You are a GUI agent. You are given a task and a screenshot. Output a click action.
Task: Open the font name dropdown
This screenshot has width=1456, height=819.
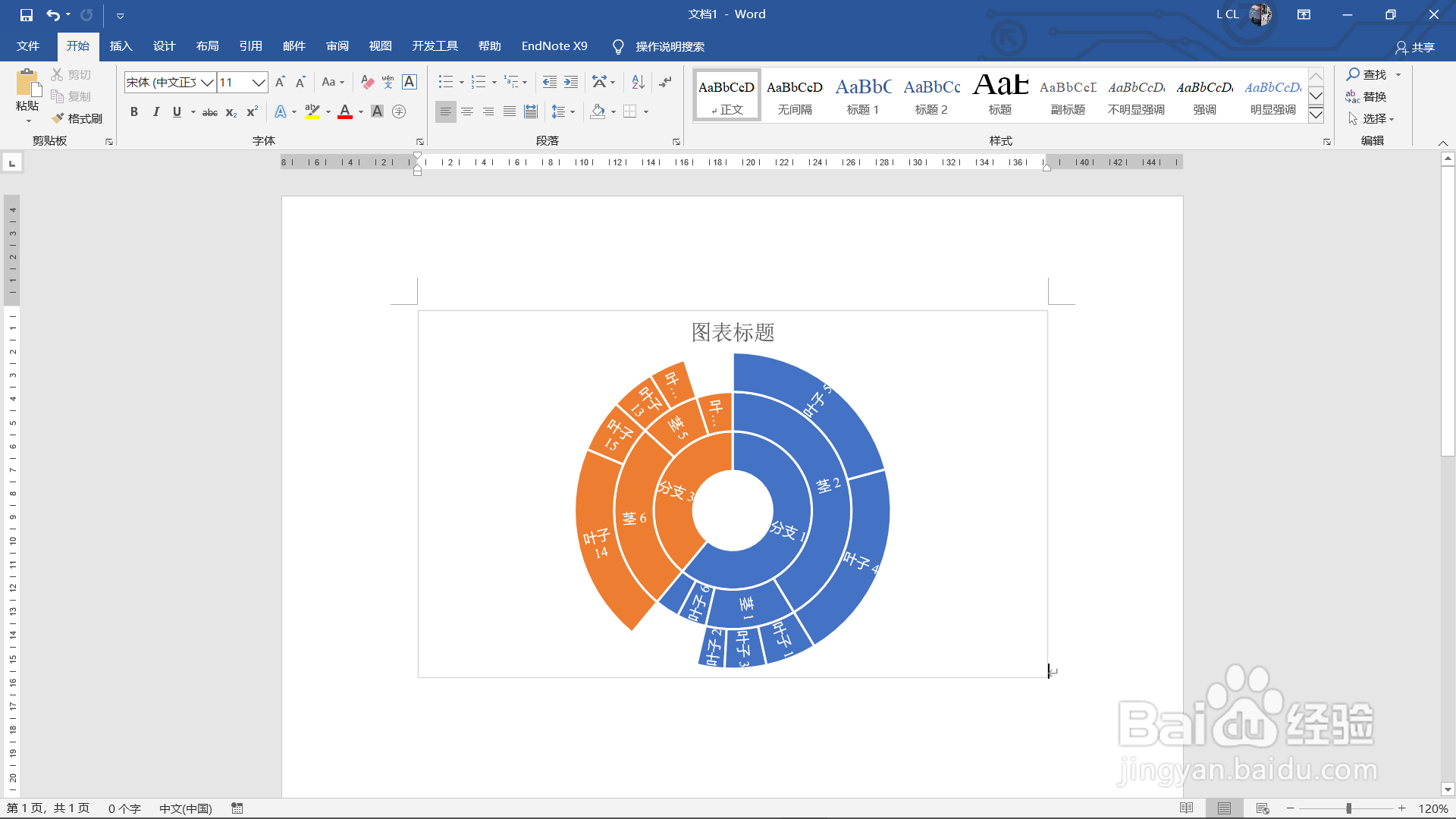click(207, 82)
